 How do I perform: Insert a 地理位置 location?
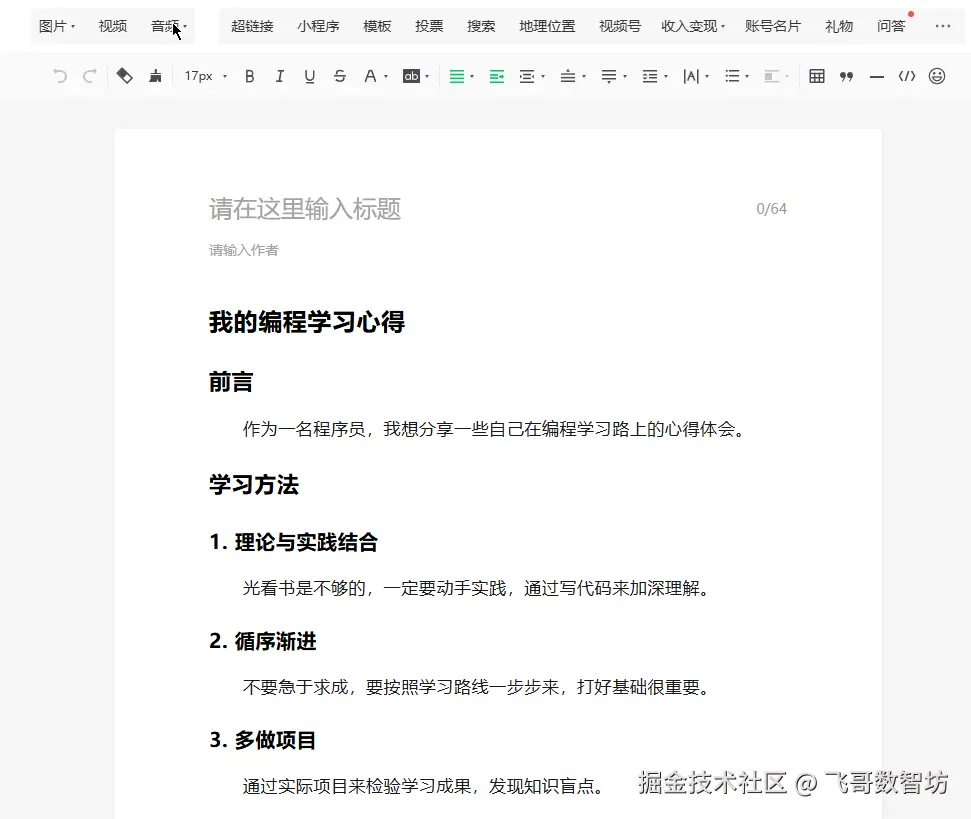tap(547, 26)
